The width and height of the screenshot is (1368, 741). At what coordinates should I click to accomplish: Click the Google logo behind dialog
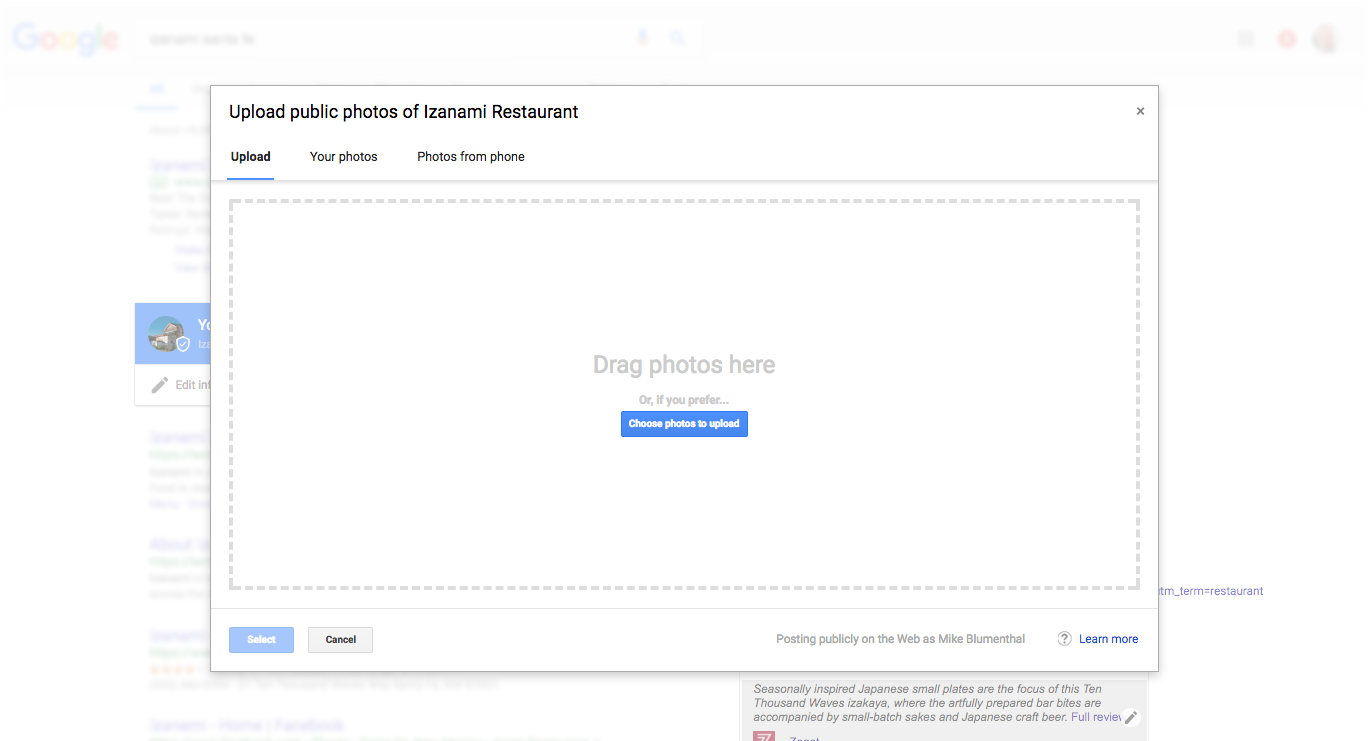point(65,39)
